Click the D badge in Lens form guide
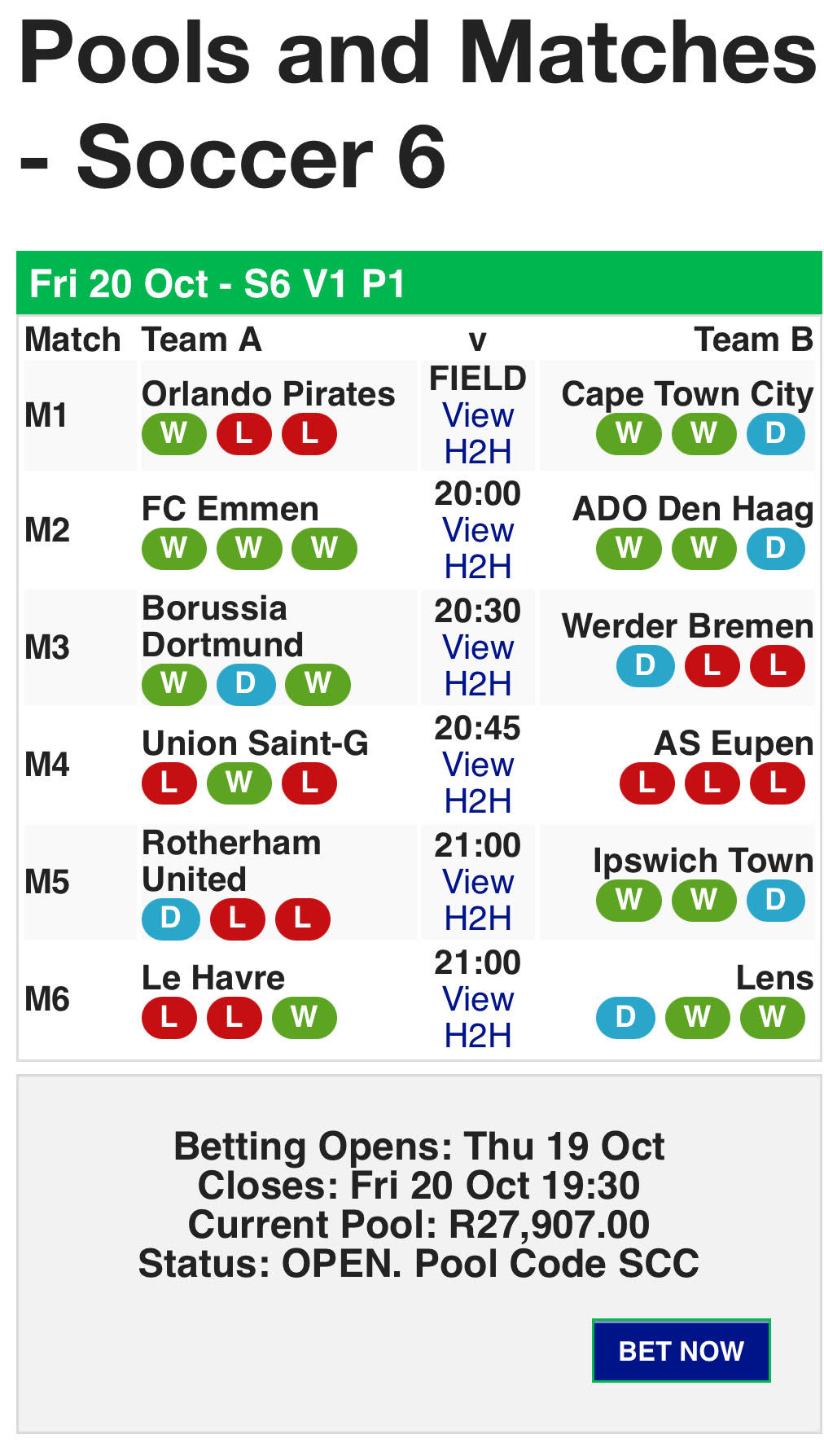Viewport: 824px width, 1456px height. tap(625, 1016)
